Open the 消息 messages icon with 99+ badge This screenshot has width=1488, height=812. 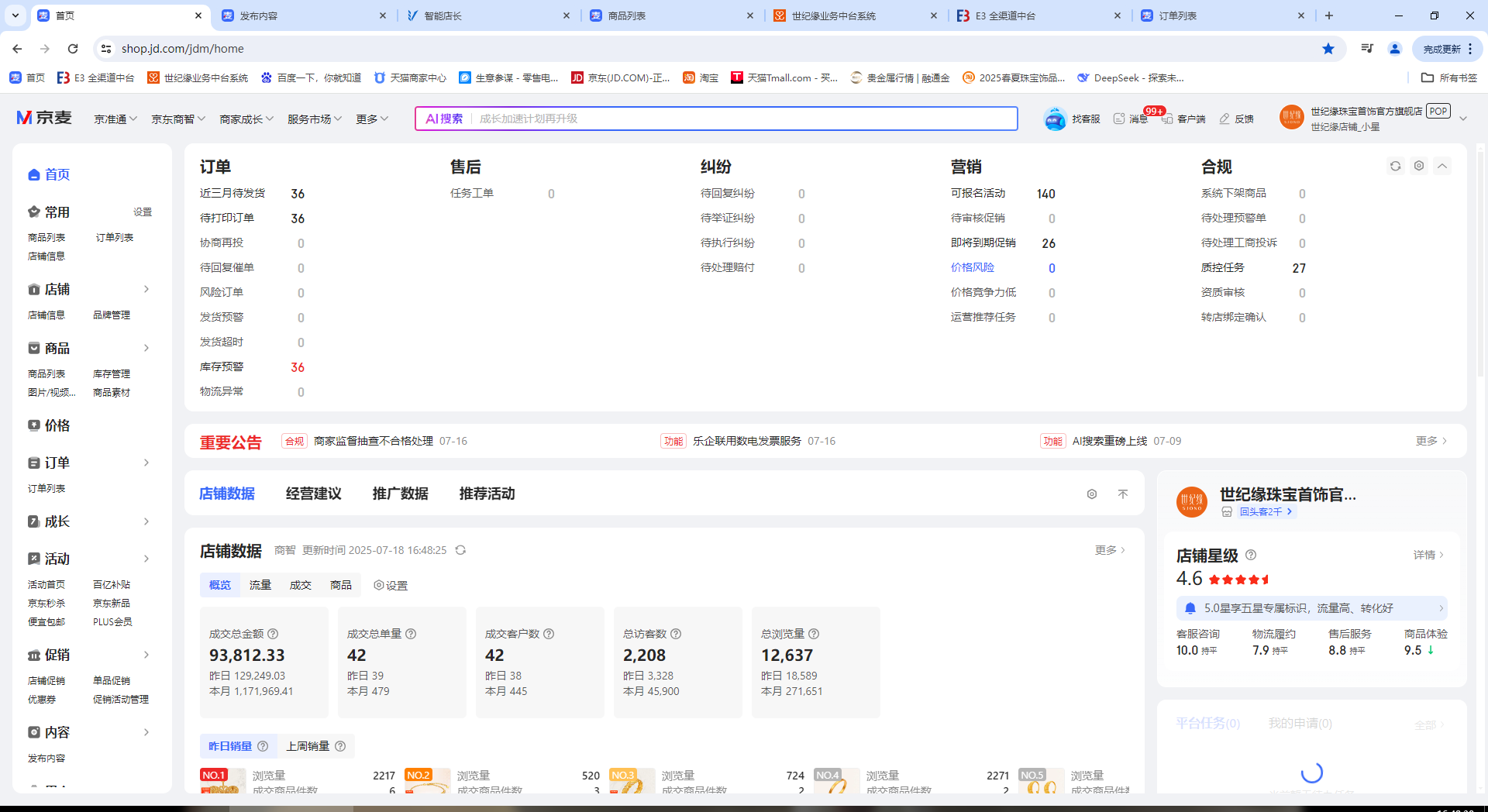[1119, 119]
